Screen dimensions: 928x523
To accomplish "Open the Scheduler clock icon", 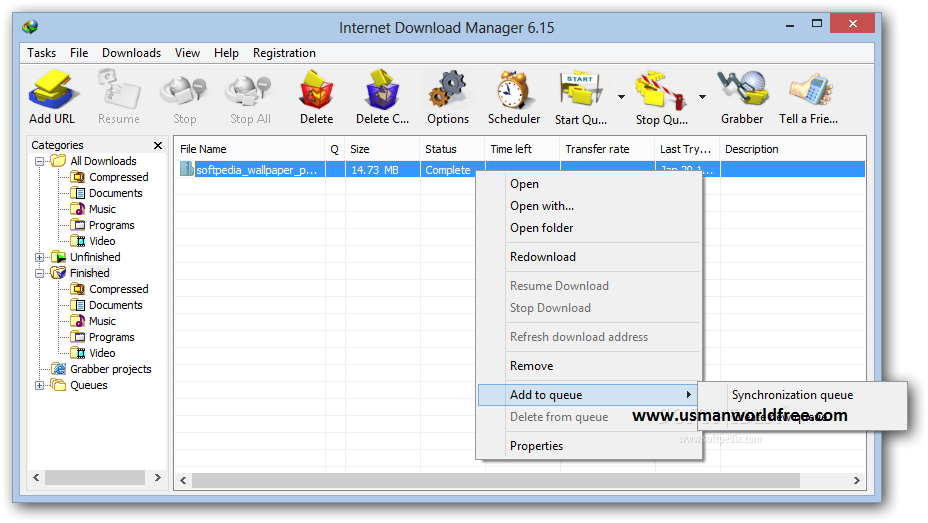I will click(513, 90).
